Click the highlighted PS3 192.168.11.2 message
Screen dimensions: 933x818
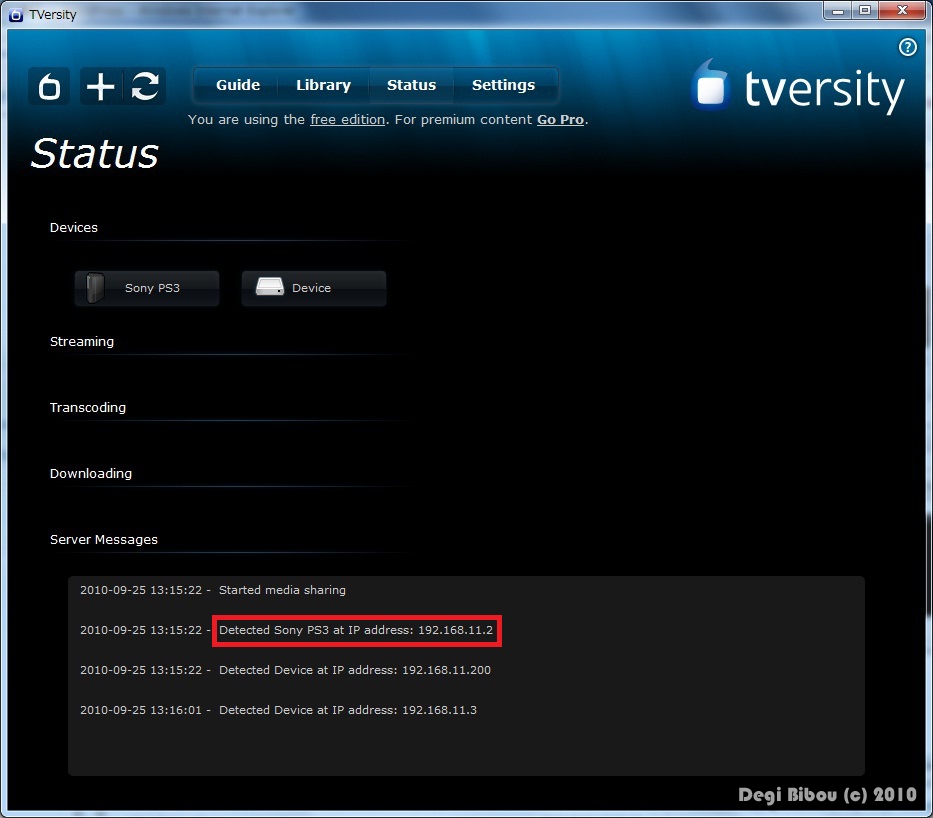coord(356,630)
